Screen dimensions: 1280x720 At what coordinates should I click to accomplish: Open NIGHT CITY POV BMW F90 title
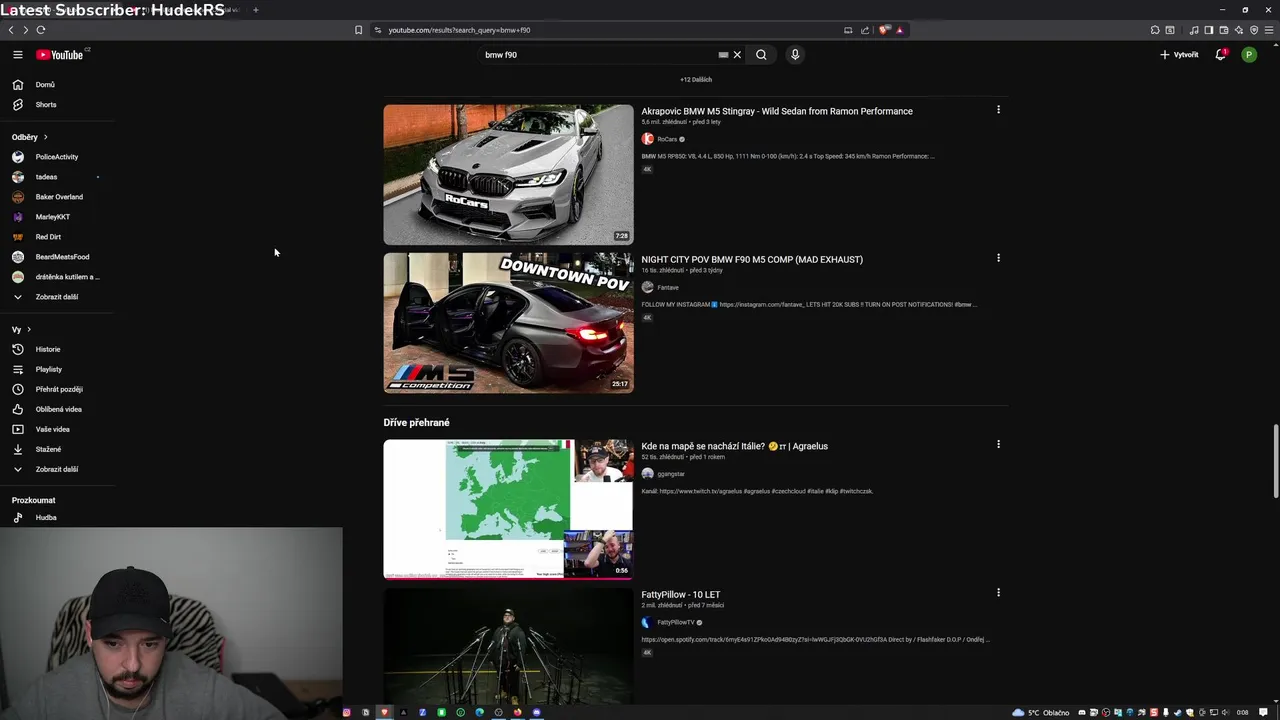tap(752, 259)
